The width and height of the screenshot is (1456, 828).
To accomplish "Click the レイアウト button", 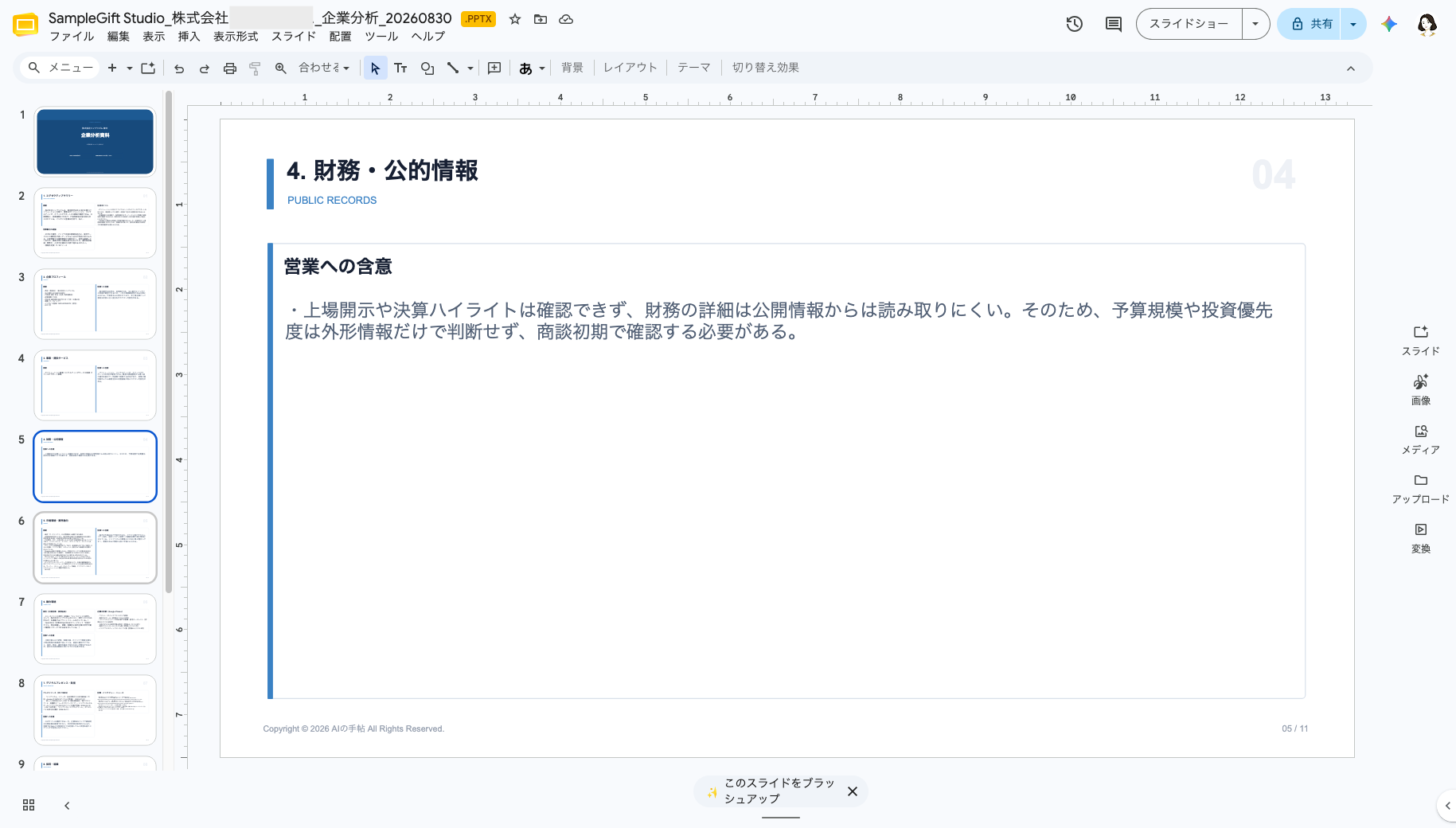I will point(630,68).
